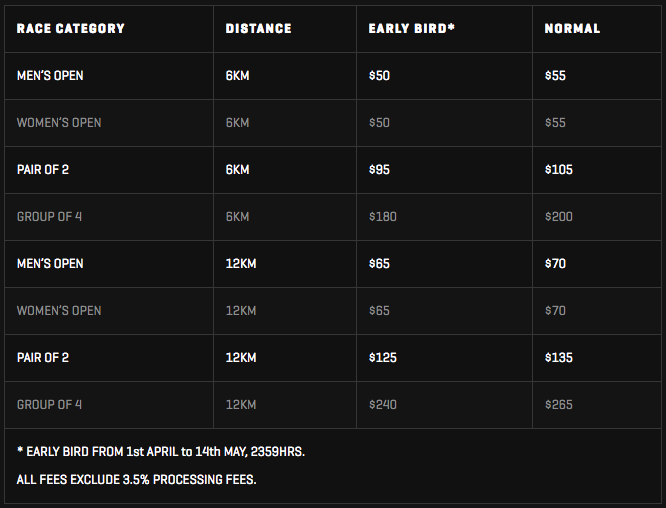Select the $65 Men's 12KM early bird price
This screenshot has width=666, height=508.
point(379,264)
